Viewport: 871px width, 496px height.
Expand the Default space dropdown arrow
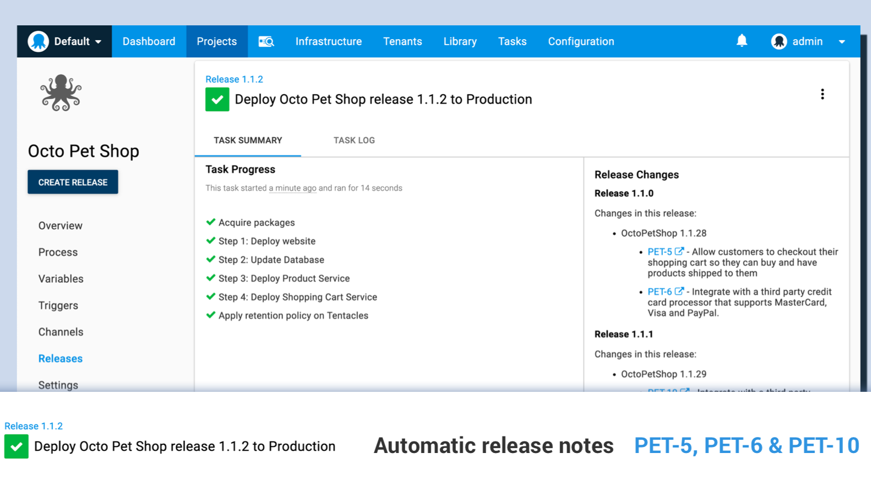click(x=98, y=42)
